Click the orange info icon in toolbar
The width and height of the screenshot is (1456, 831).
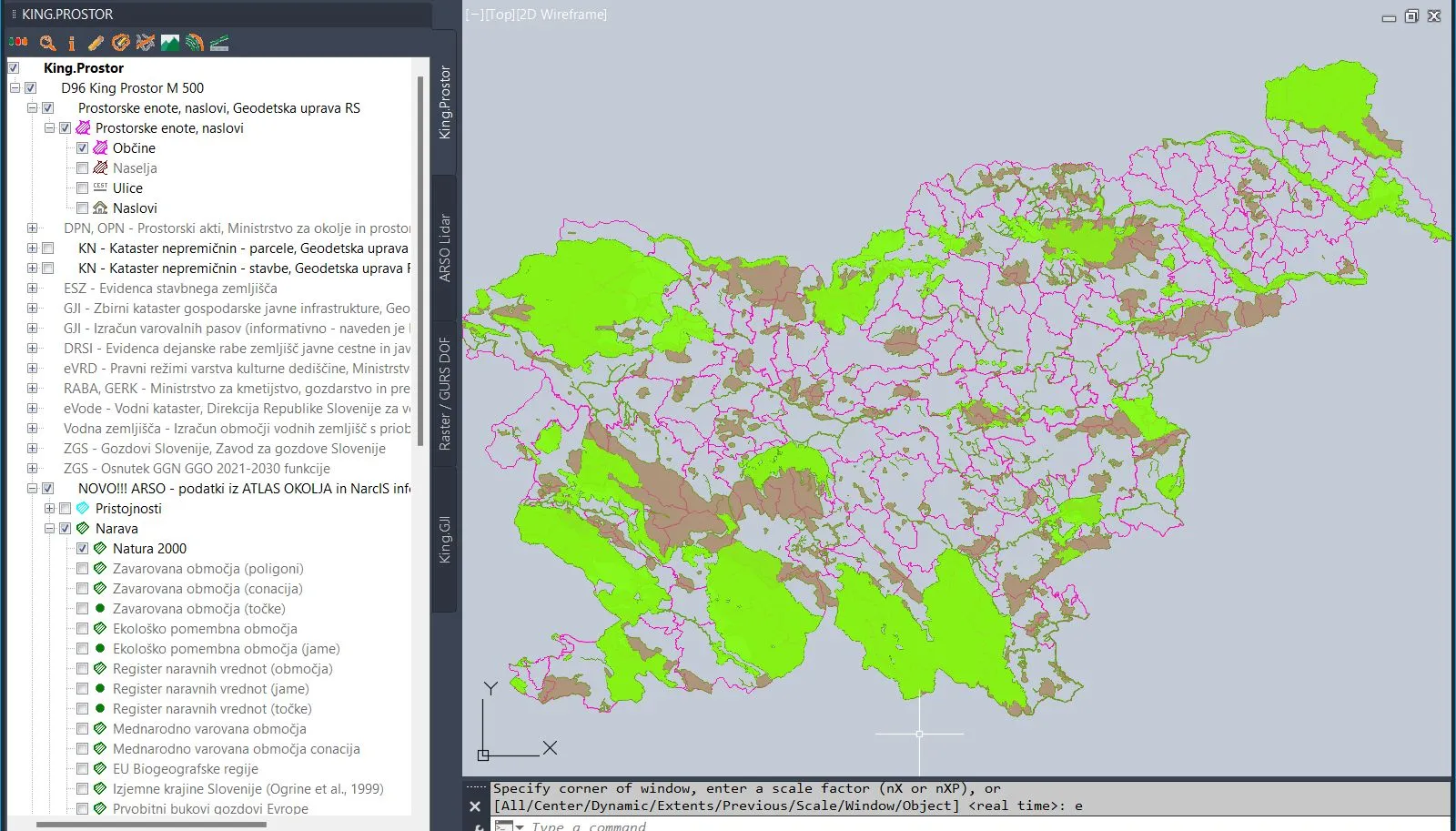[x=72, y=43]
